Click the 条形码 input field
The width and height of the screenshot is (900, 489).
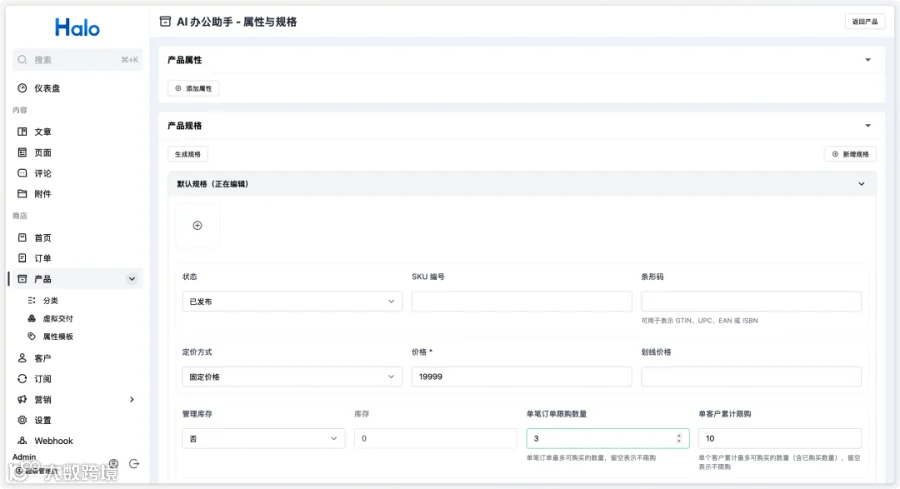pyautogui.click(x=751, y=301)
